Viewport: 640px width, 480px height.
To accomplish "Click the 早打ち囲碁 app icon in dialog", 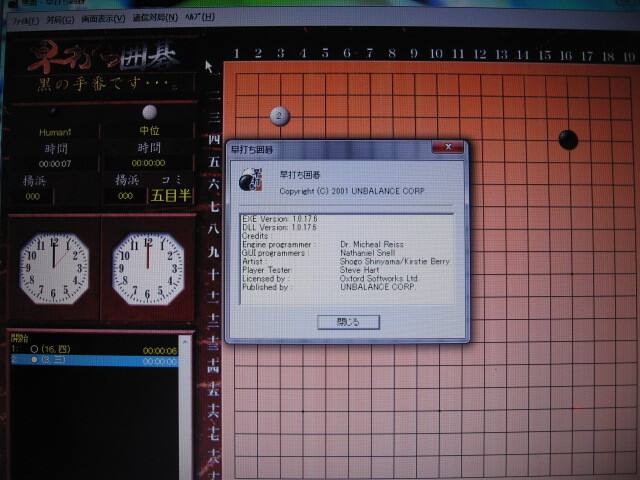I will pyautogui.click(x=251, y=179).
